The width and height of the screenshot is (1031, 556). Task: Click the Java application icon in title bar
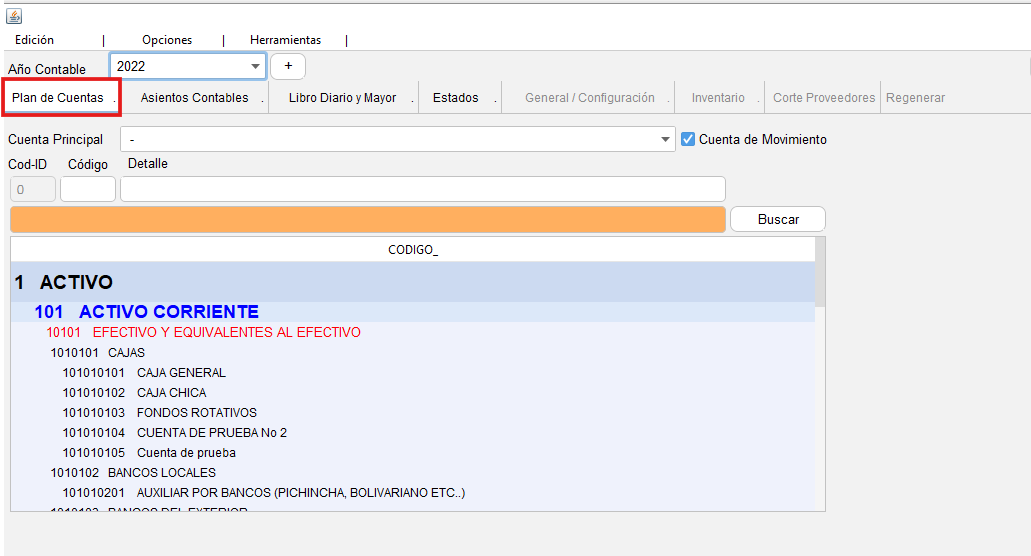coord(14,16)
